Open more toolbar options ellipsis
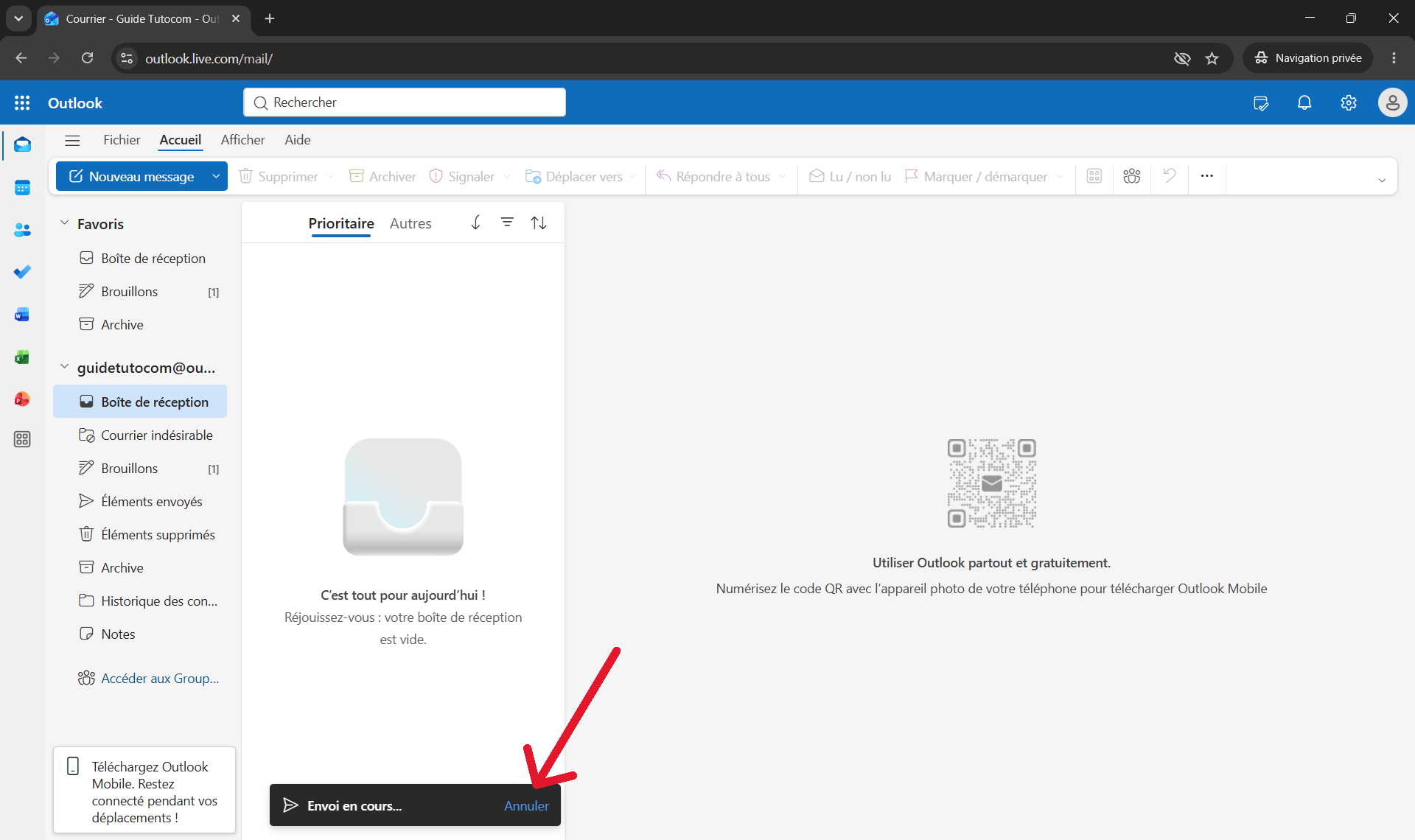 click(x=1206, y=176)
